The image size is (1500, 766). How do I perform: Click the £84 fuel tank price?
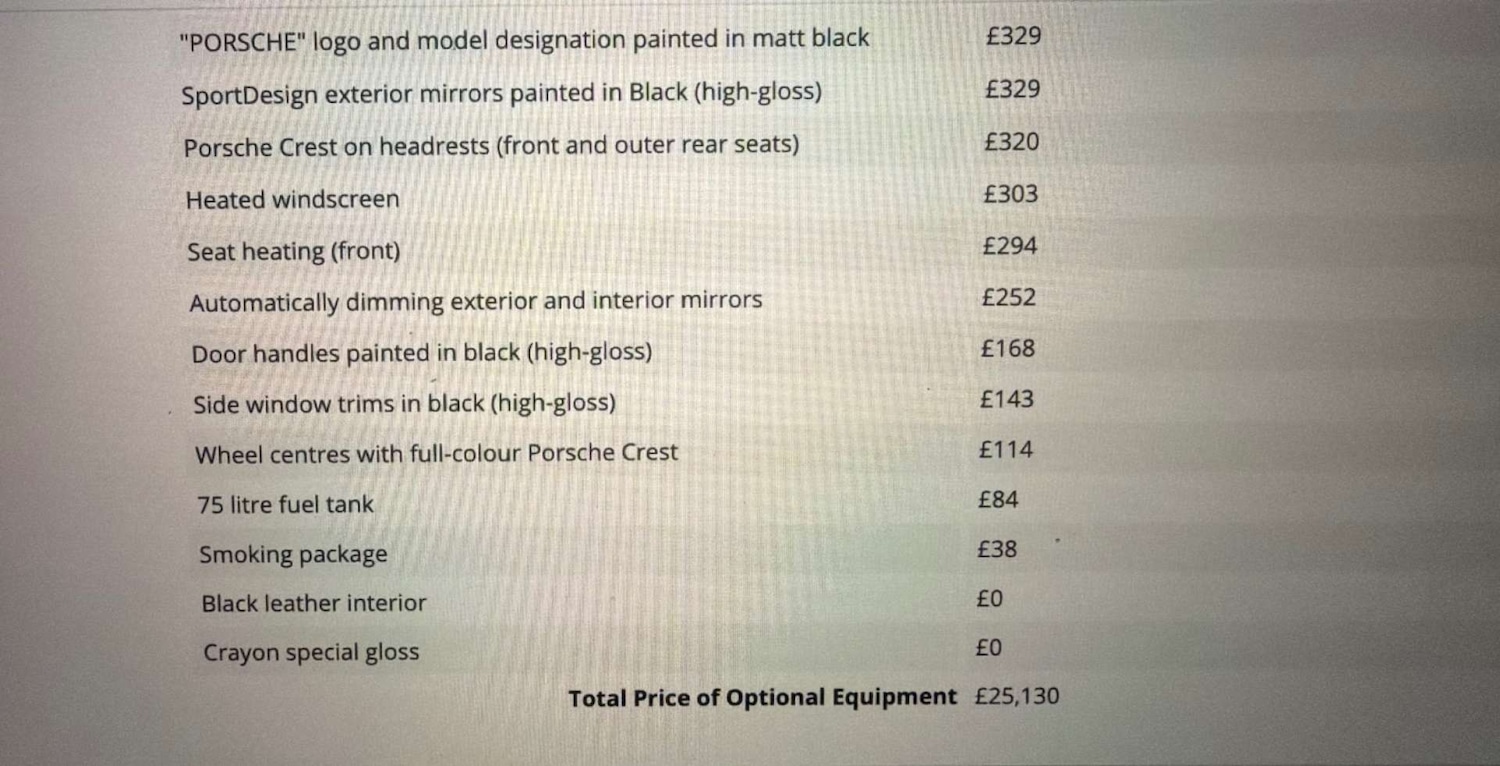pos(998,499)
